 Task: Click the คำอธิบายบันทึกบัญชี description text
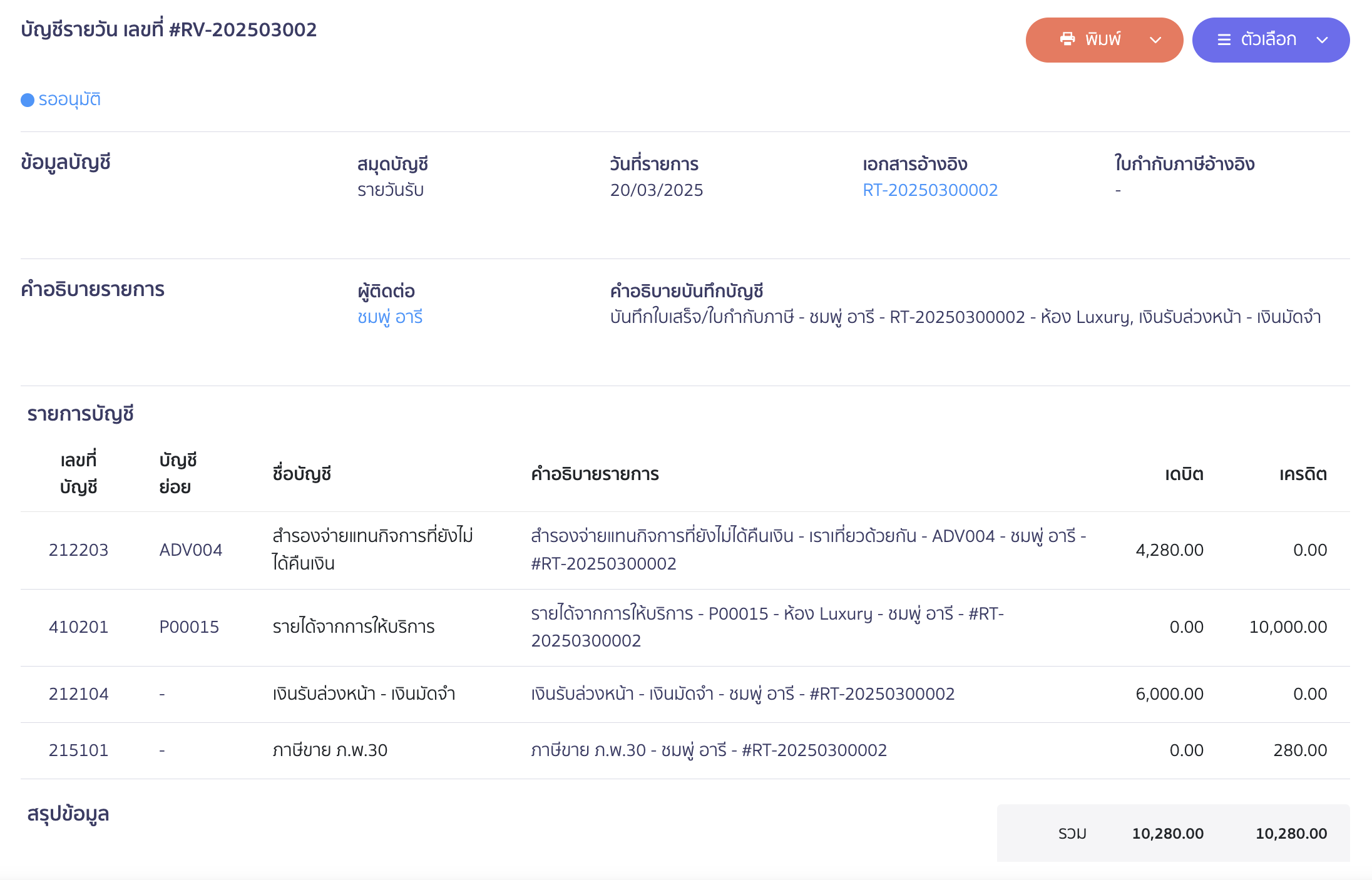click(x=965, y=317)
